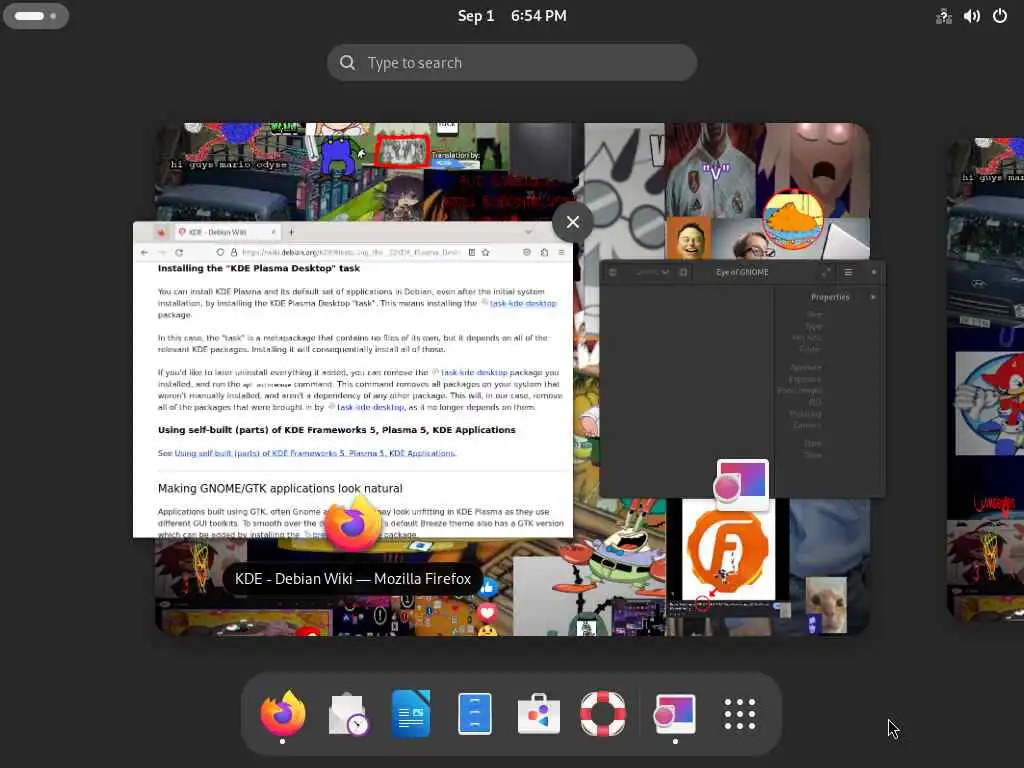The height and width of the screenshot is (768, 1024).
Task: Select the Eye of GNOME window thumbnail
Action: pyautogui.click(x=742, y=379)
